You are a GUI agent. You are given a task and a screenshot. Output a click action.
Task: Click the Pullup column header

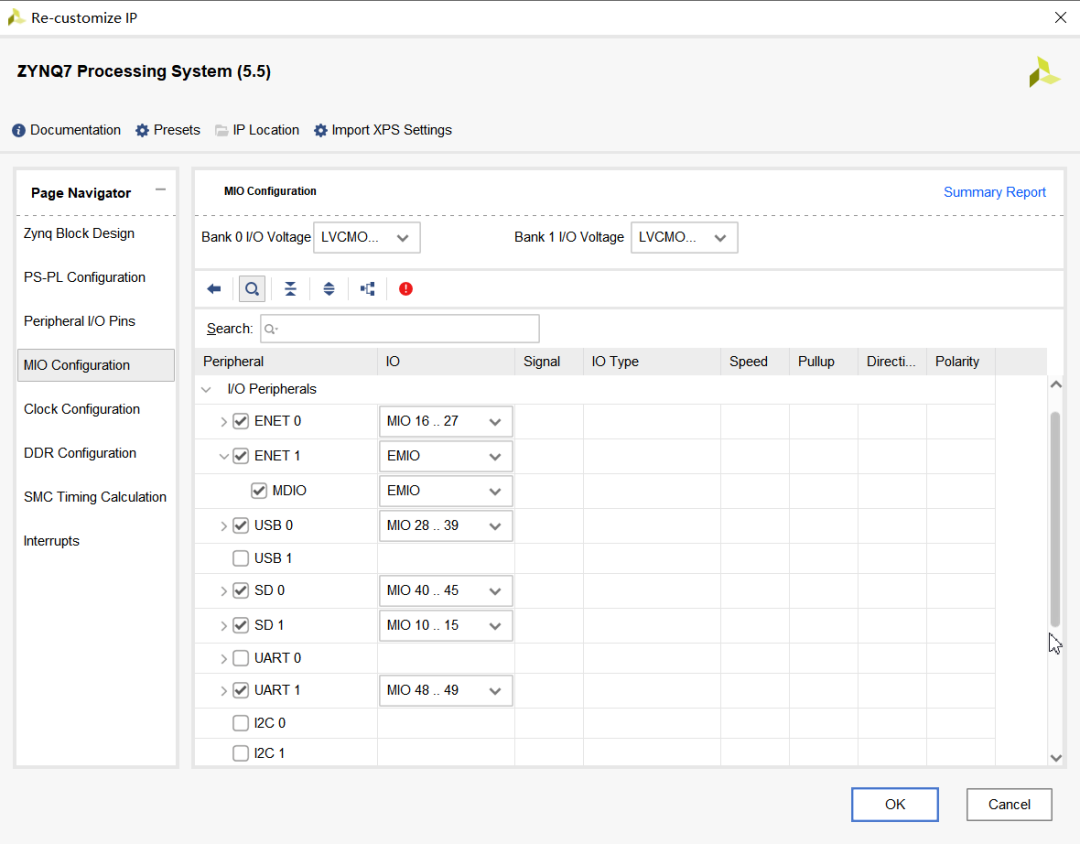tap(823, 362)
